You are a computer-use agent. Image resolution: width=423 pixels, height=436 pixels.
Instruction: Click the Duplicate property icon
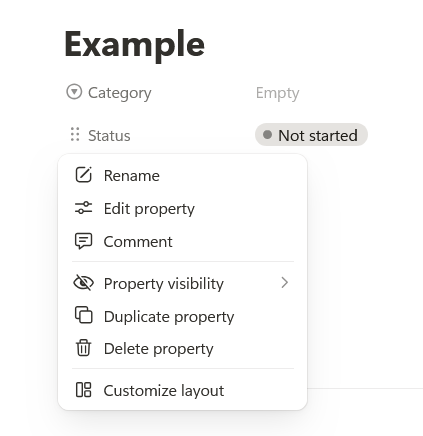tap(83, 315)
